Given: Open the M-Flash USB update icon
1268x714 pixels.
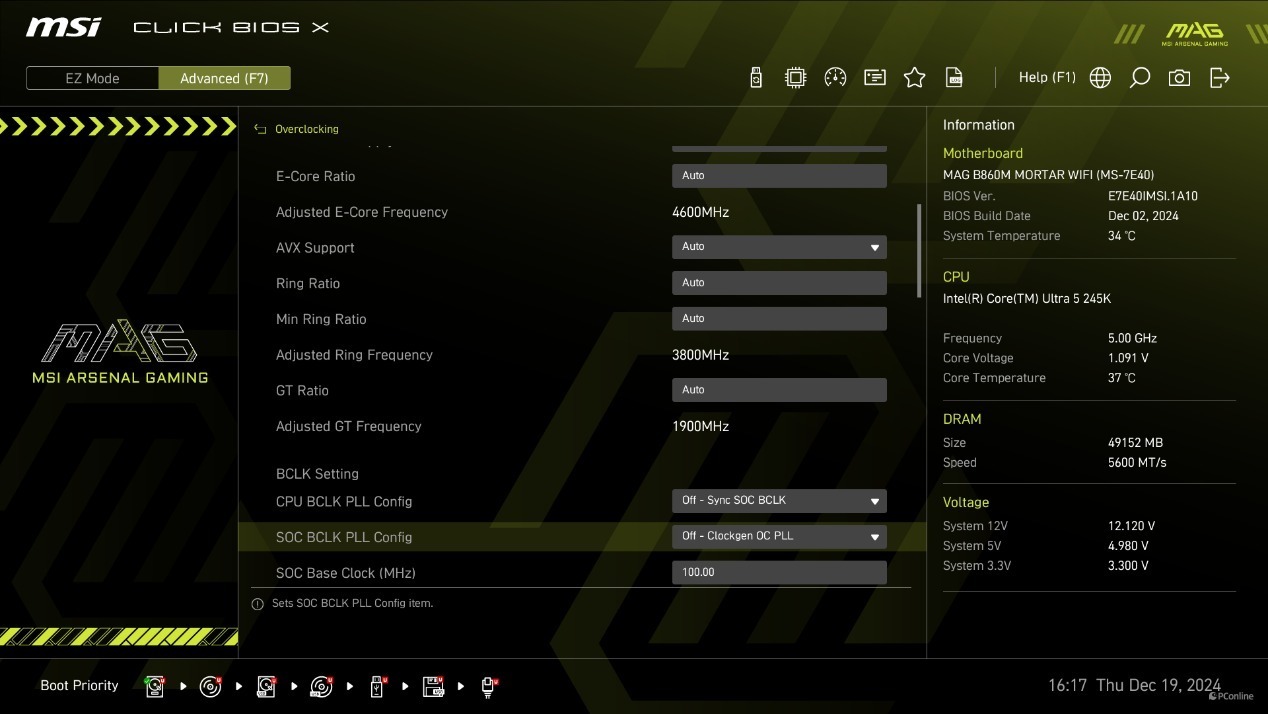Looking at the screenshot, I should [x=756, y=78].
